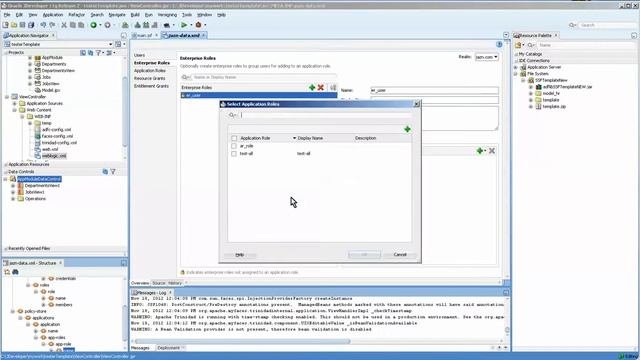This screenshot has height=360, width=640.
Task: Select Users in the security editor sidebar
Action: point(140,55)
